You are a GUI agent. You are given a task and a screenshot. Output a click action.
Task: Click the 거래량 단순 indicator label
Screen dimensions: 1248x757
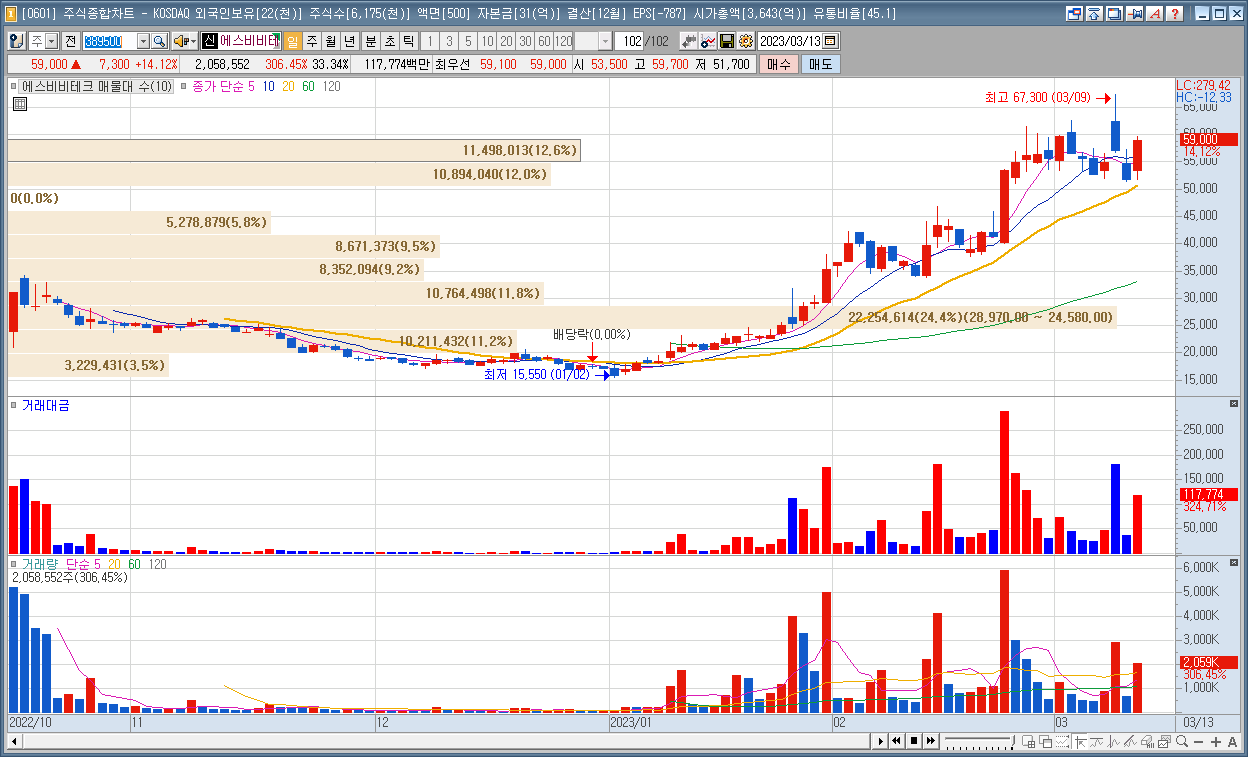coord(55,564)
